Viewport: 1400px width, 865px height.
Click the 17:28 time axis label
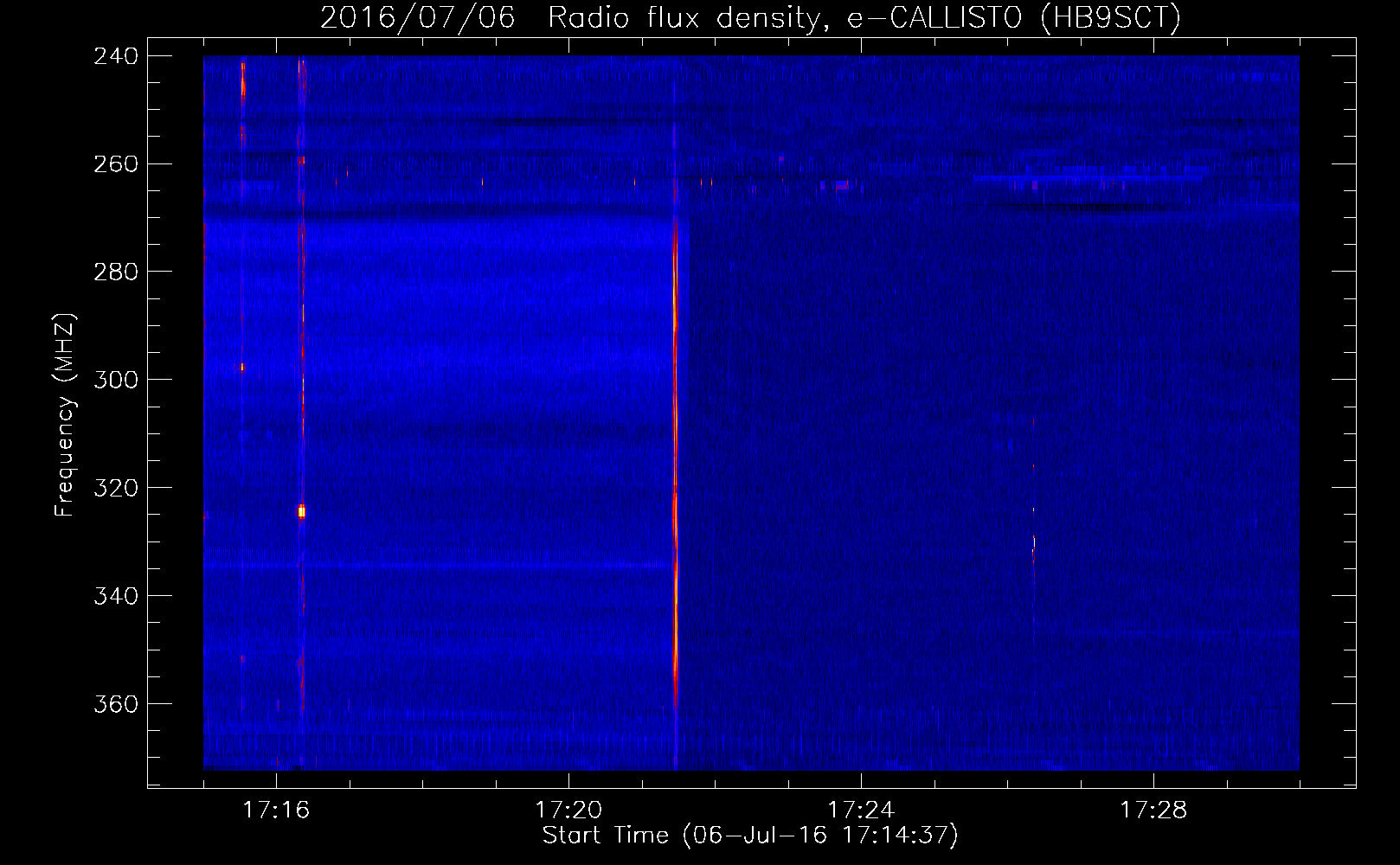[x=1153, y=810]
